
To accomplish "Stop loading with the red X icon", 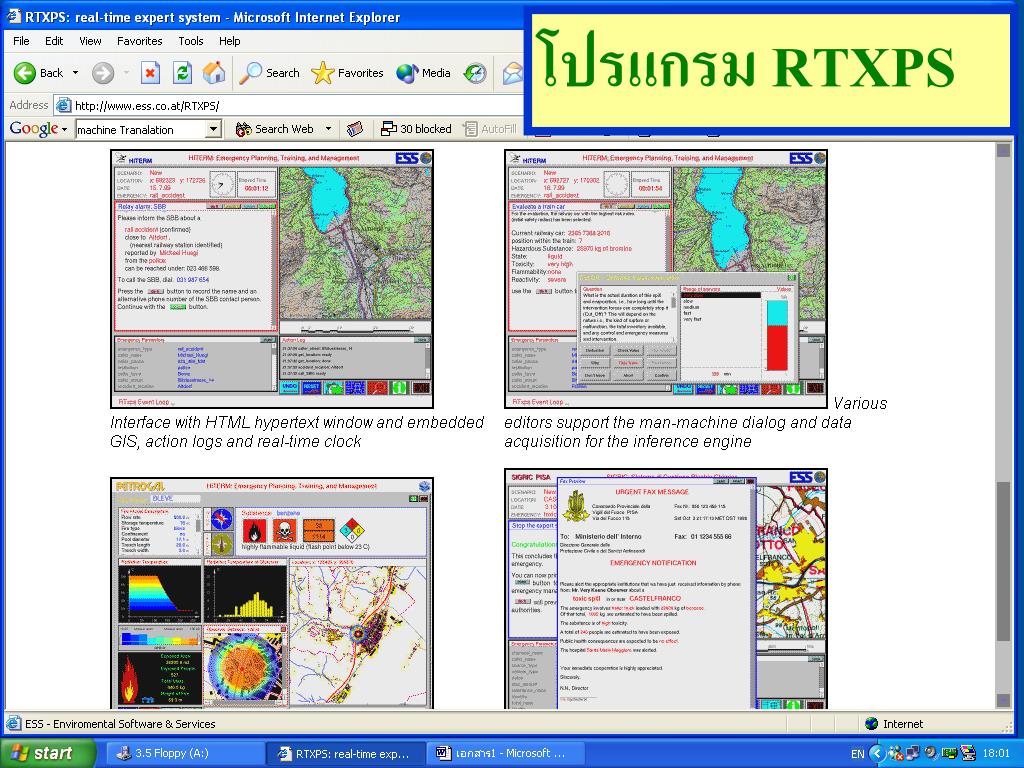I will [x=150, y=73].
